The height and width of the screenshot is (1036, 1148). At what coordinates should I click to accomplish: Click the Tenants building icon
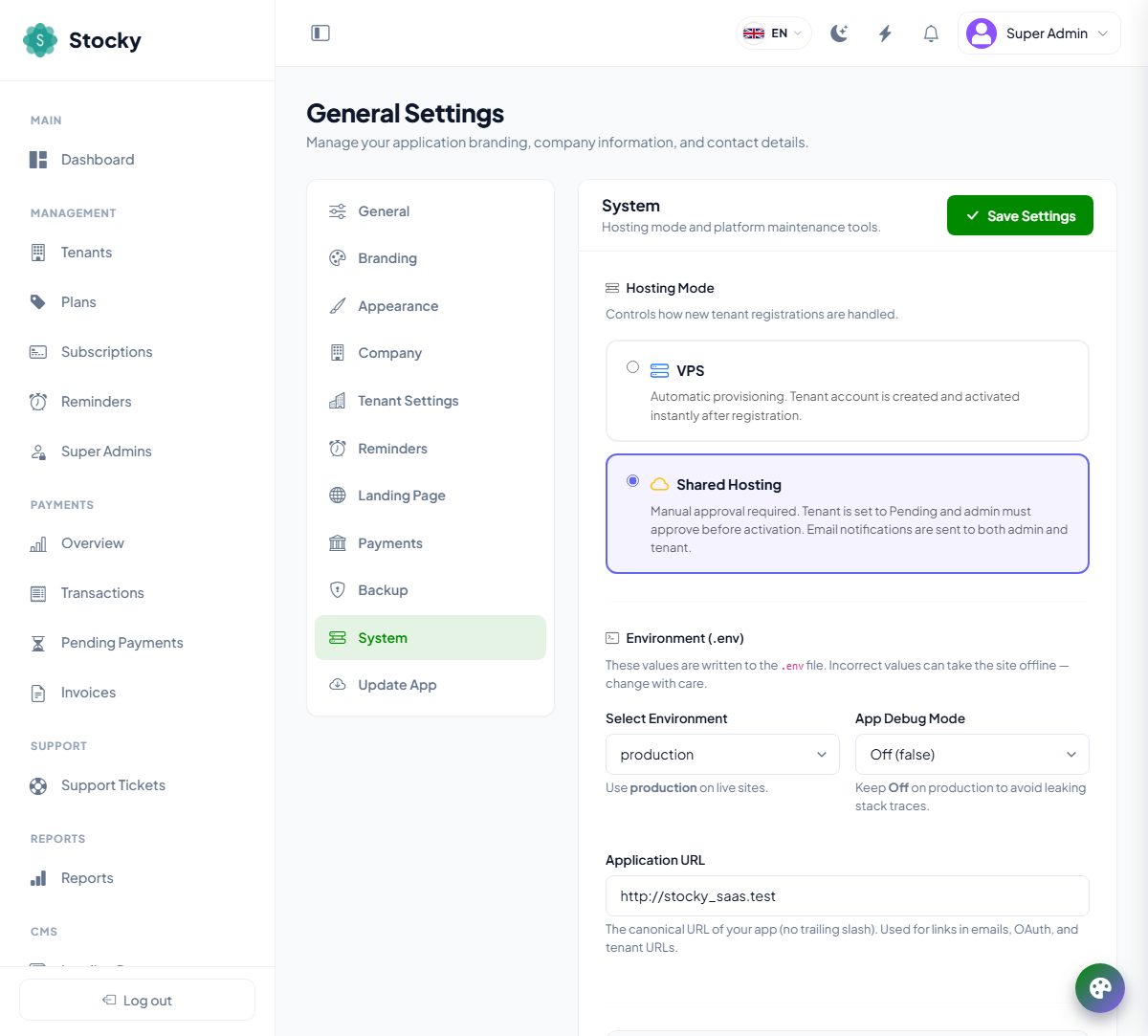[x=38, y=253]
